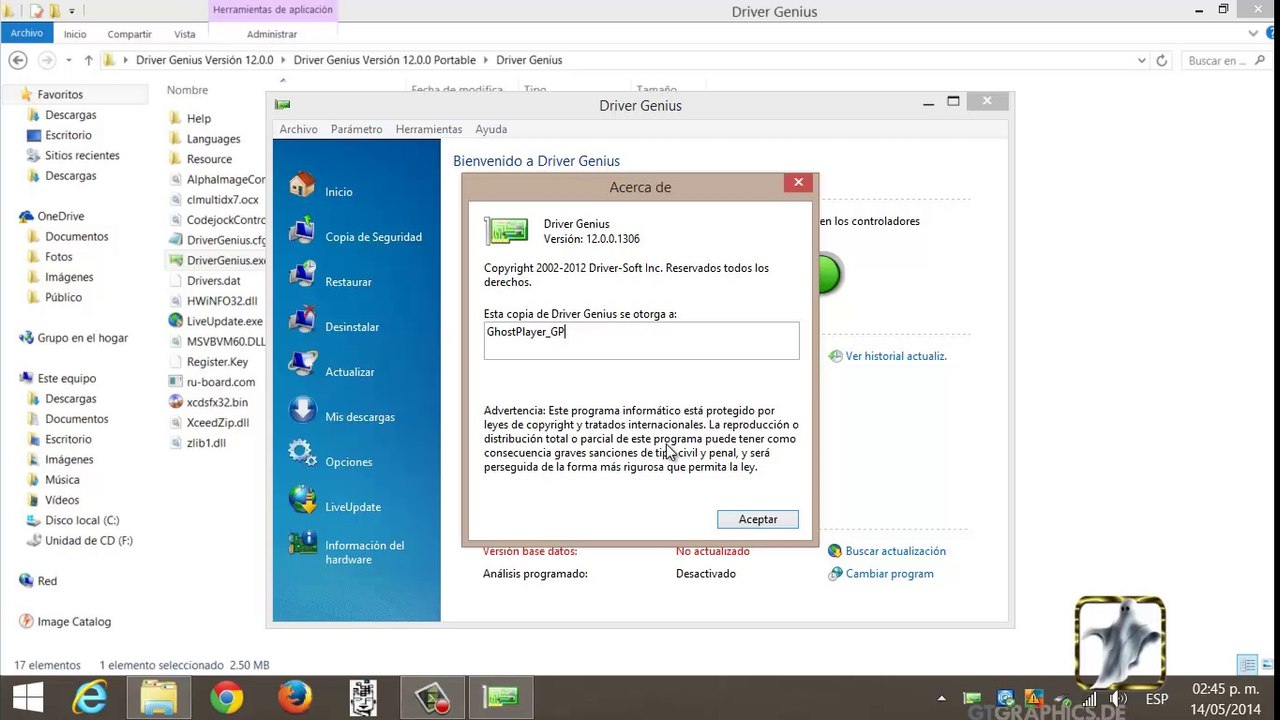Screen dimensions: 1280x720
Task: Open Firefox from the taskbar
Action: coord(295,697)
